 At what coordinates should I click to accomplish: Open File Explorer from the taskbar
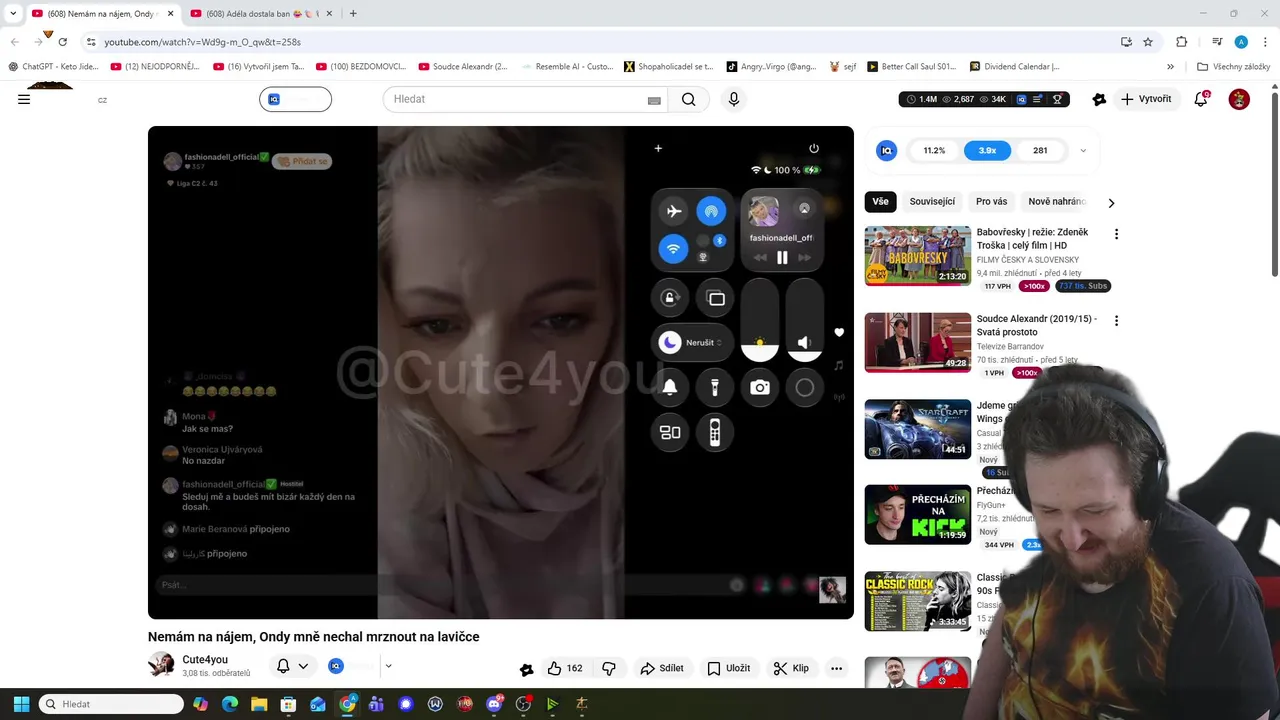point(258,704)
